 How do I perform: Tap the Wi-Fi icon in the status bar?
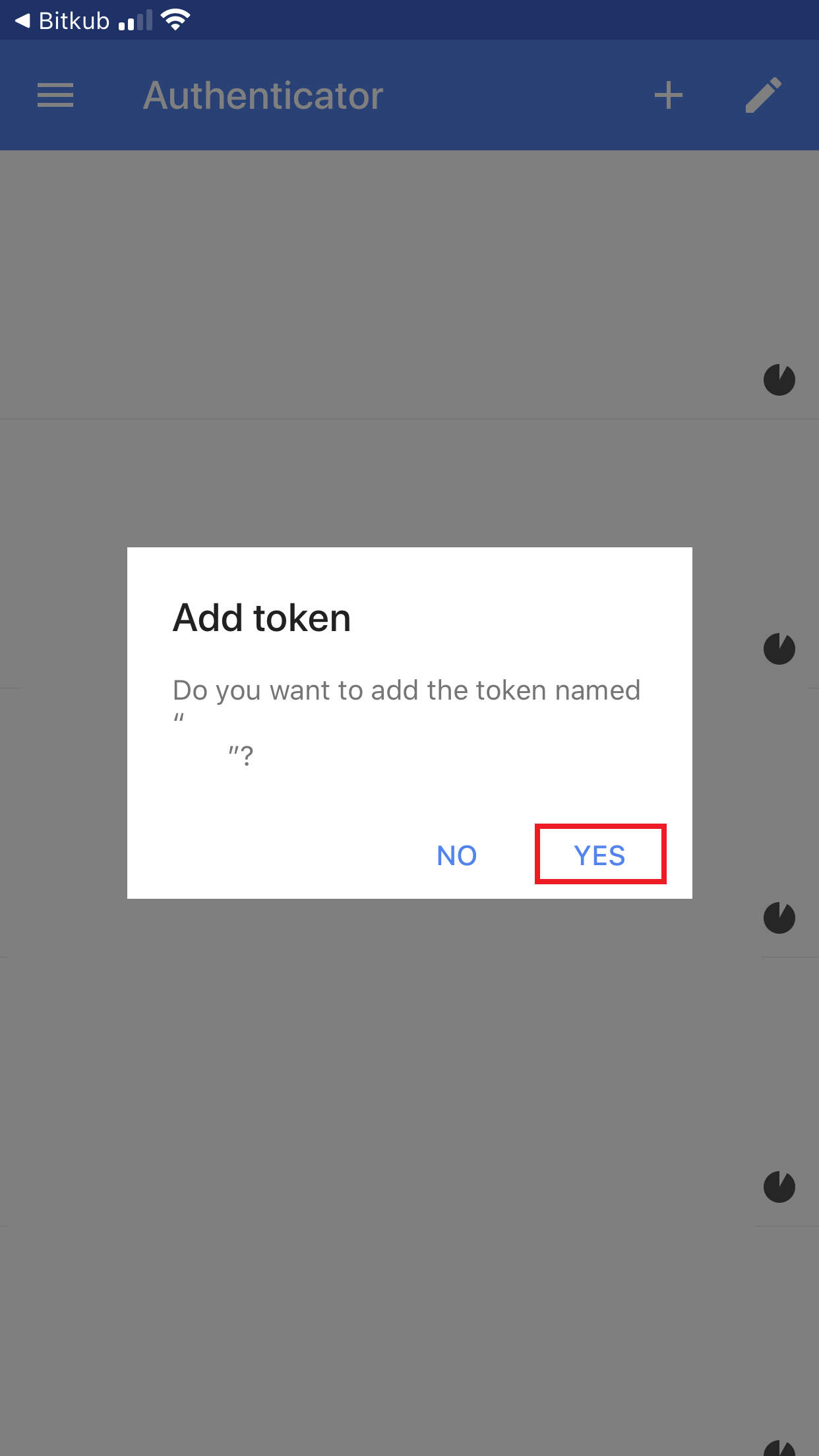tap(174, 18)
